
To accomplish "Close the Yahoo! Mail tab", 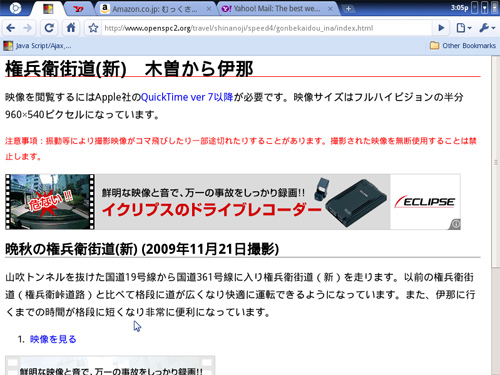I will 330,9.
